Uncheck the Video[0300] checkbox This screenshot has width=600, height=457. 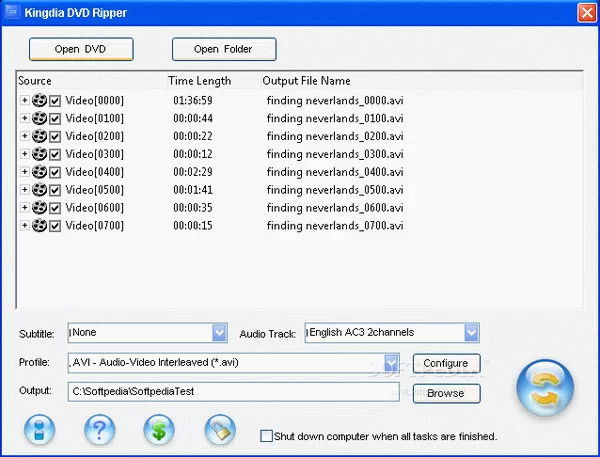point(55,154)
